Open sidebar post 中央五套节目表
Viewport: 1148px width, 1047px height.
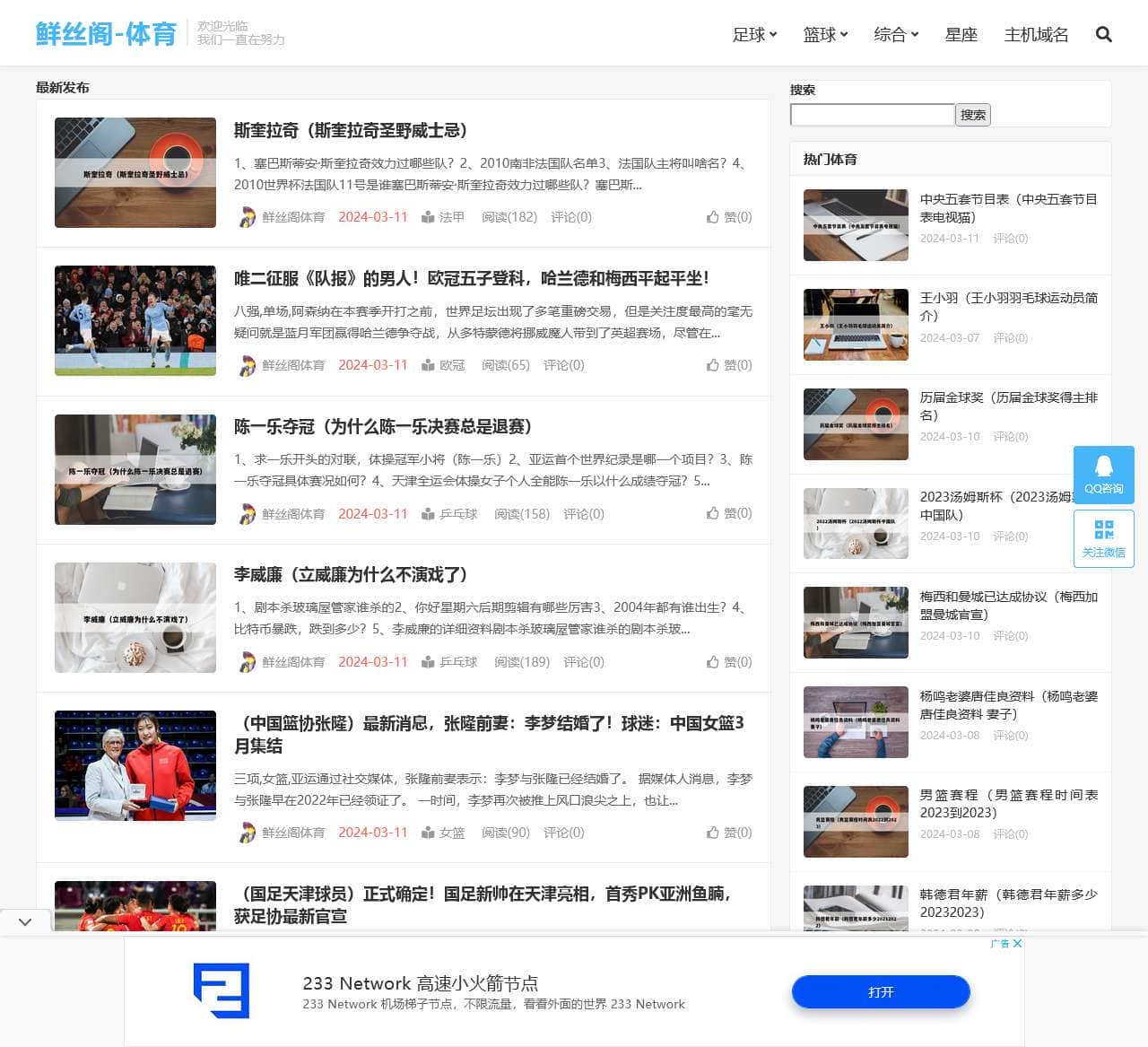point(1009,208)
